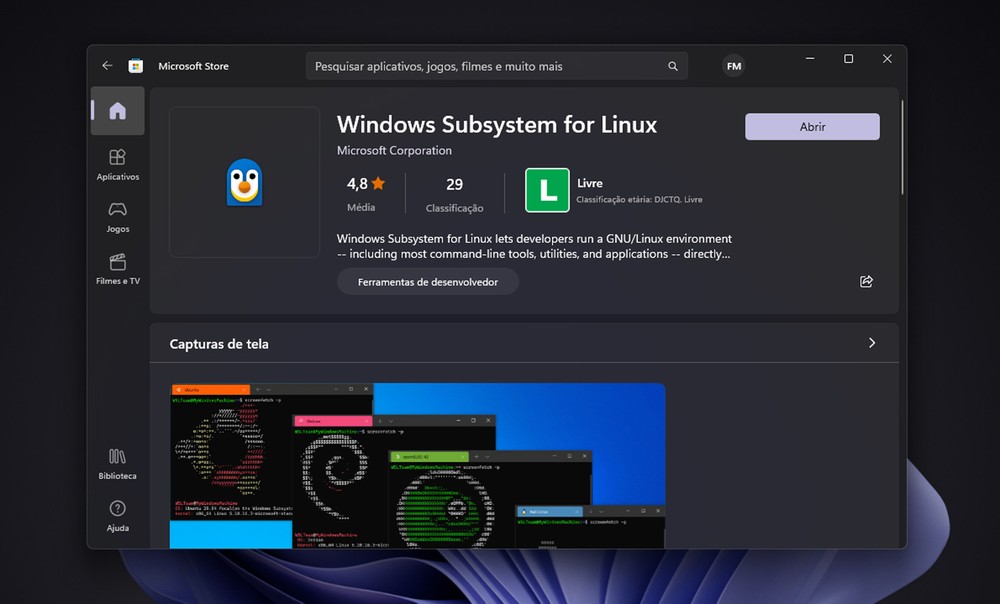1000x604 pixels.
Task: Click the Capturas de tela heading
Action: (219, 344)
